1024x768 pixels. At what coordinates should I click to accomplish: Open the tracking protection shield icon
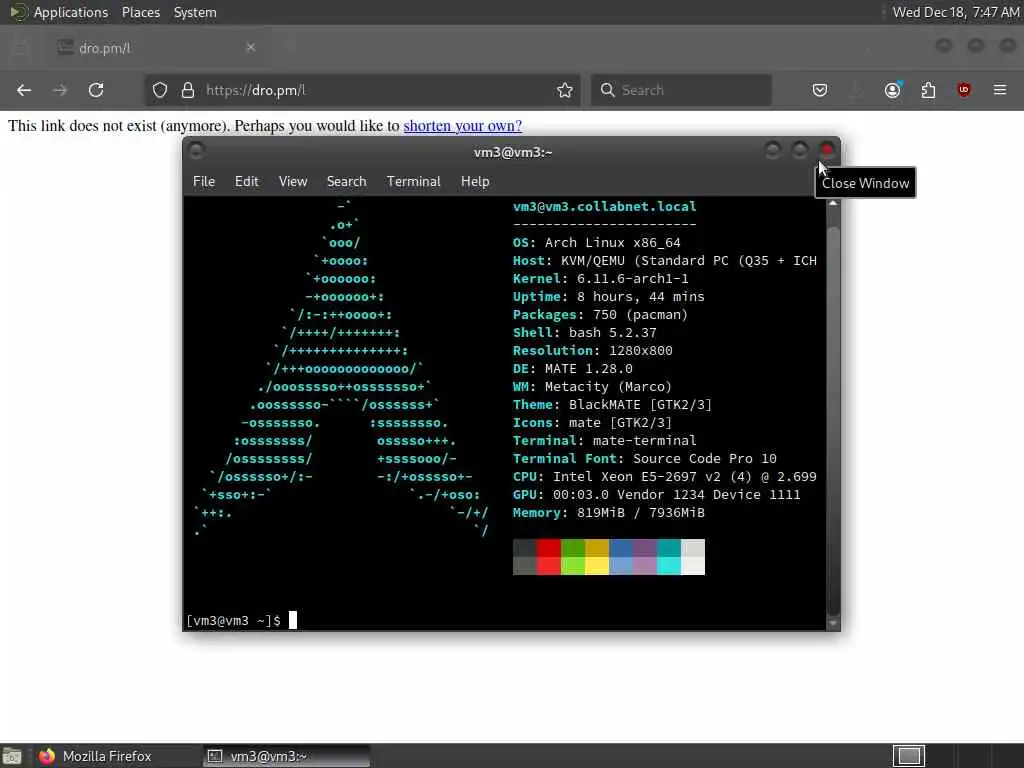[x=160, y=90]
